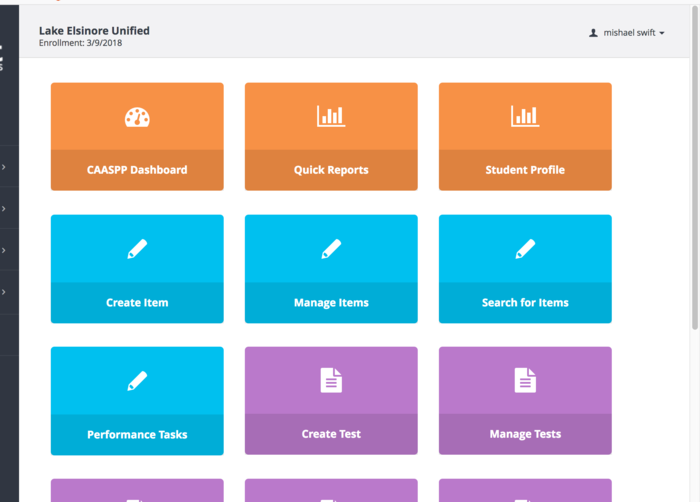This screenshot has width=700, height=502.
Task: Select the Manage Items pencil icon
Action: pos(331,249)
